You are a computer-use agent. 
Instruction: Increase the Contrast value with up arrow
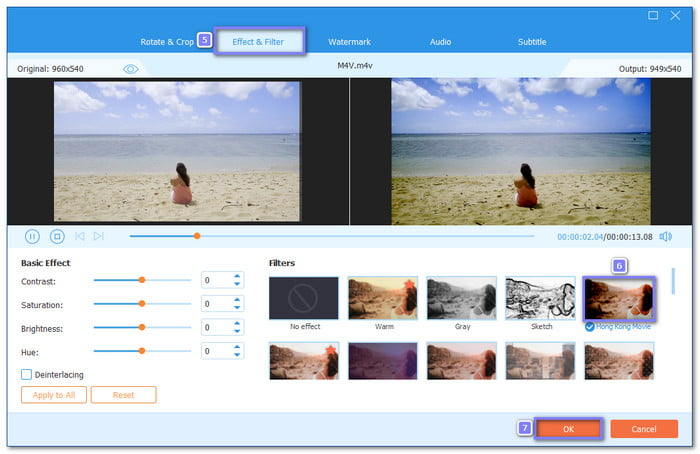tap(237, 276)
